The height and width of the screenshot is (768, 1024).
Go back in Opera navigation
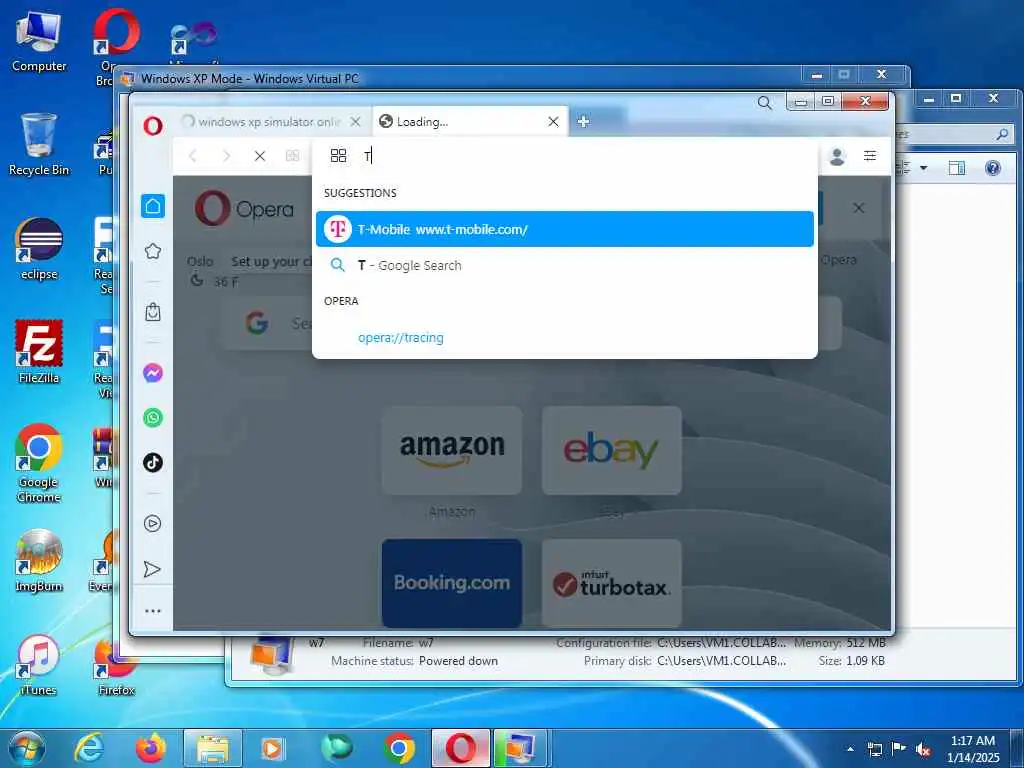[x=193, y=156]
